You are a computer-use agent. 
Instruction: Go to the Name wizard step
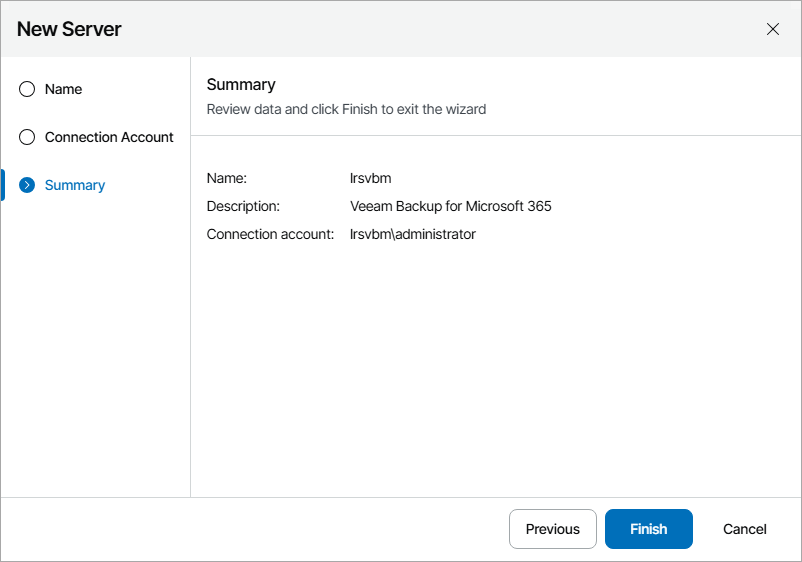(63, 89)
